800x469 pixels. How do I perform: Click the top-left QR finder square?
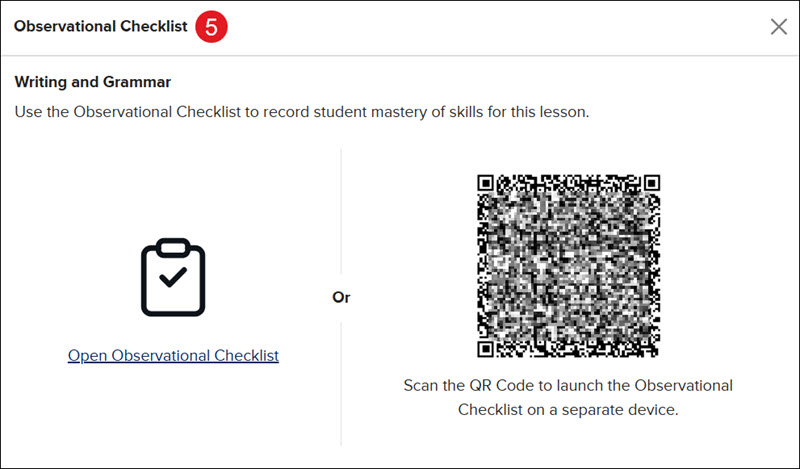485,183
